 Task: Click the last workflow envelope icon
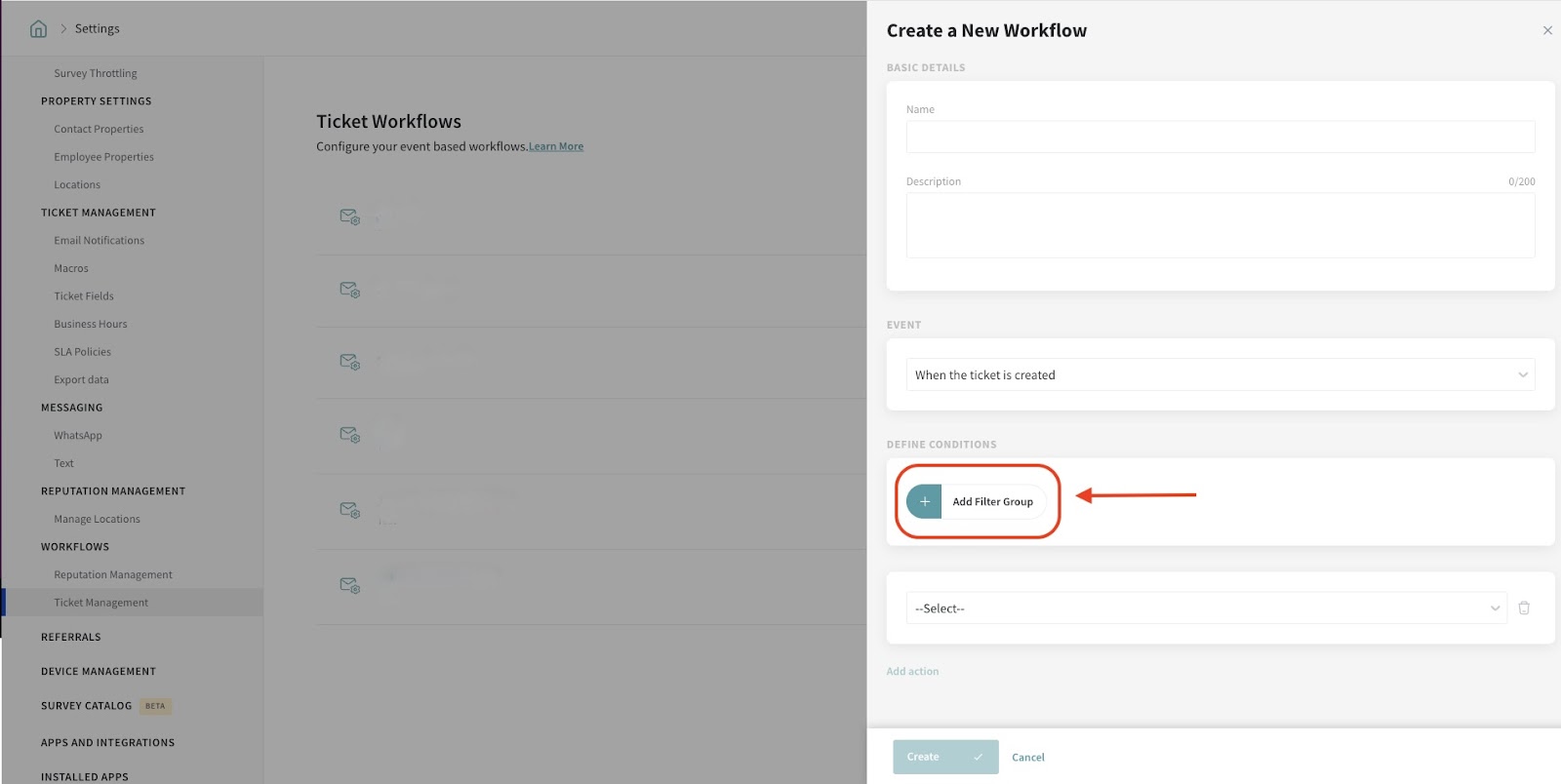coord(349,585)
